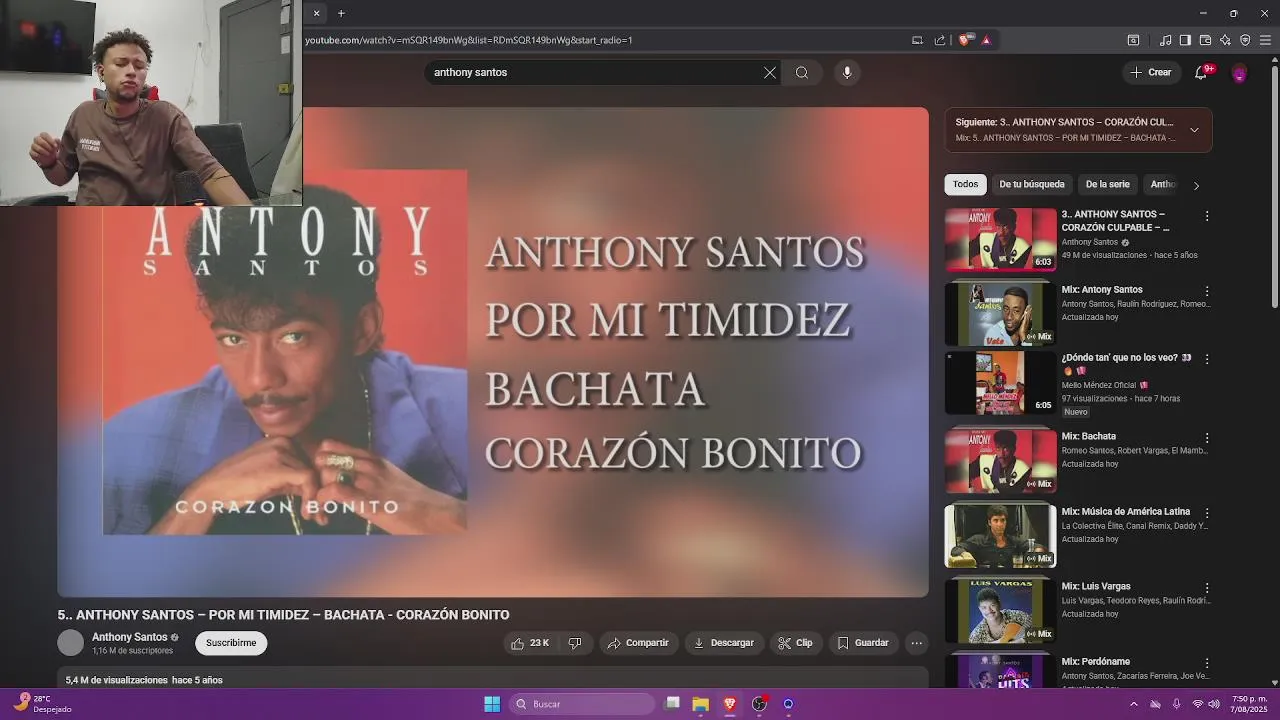Viewport: 1280px width, 720px height.
Task: Open the Mello Méndez video thumbnail
Action: [1000, 382]
